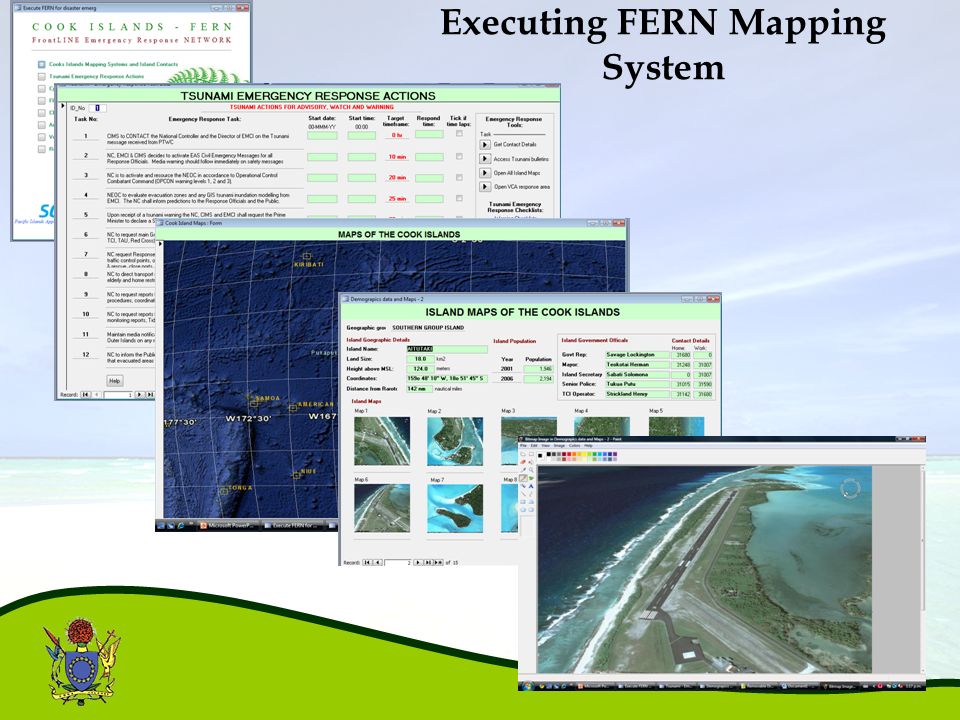
Task: Click Help button in Tsunami form
Action: point(114,381)
